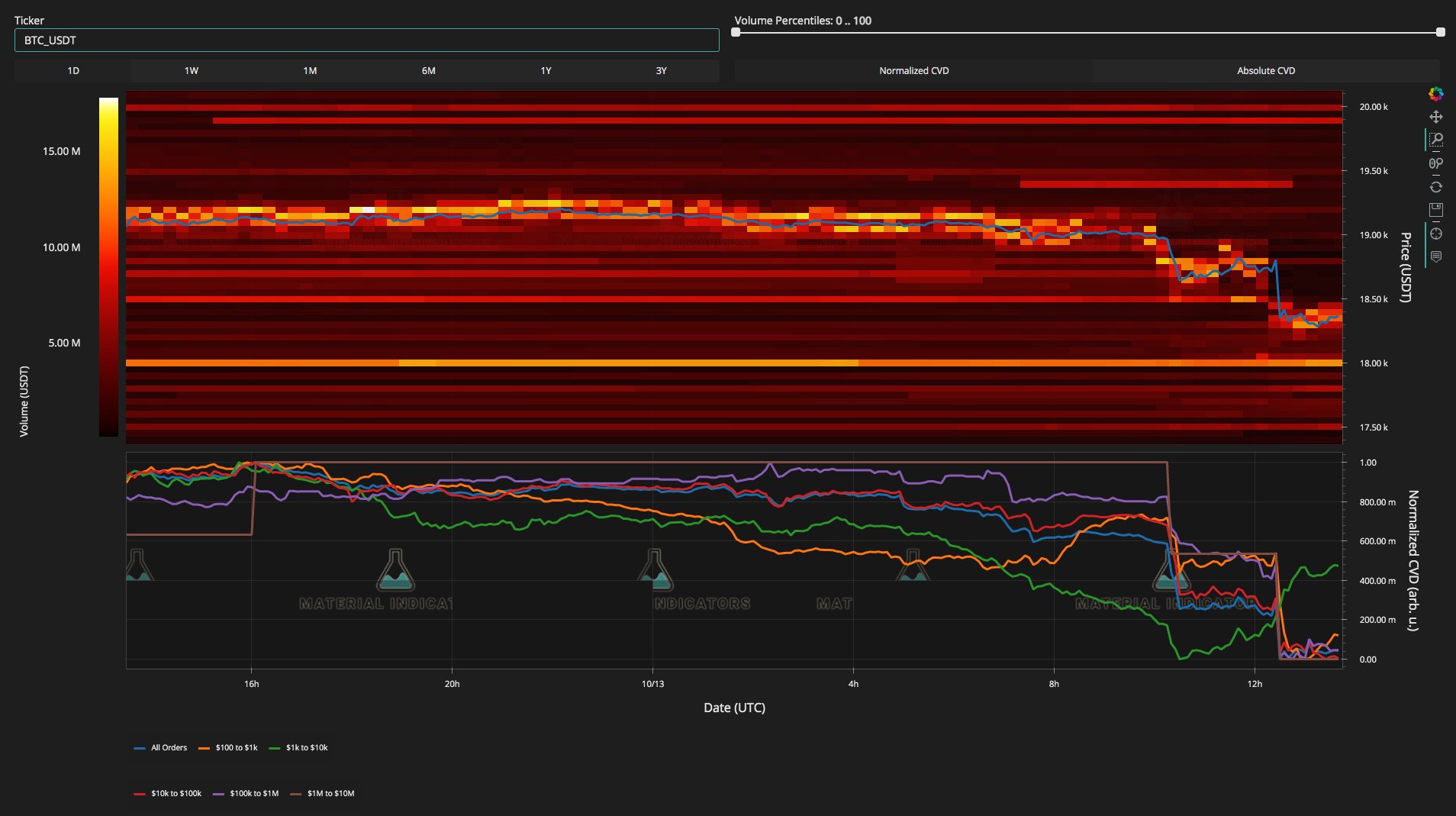
Task: Save chart with floppy disk icon
Action: 1435,210
